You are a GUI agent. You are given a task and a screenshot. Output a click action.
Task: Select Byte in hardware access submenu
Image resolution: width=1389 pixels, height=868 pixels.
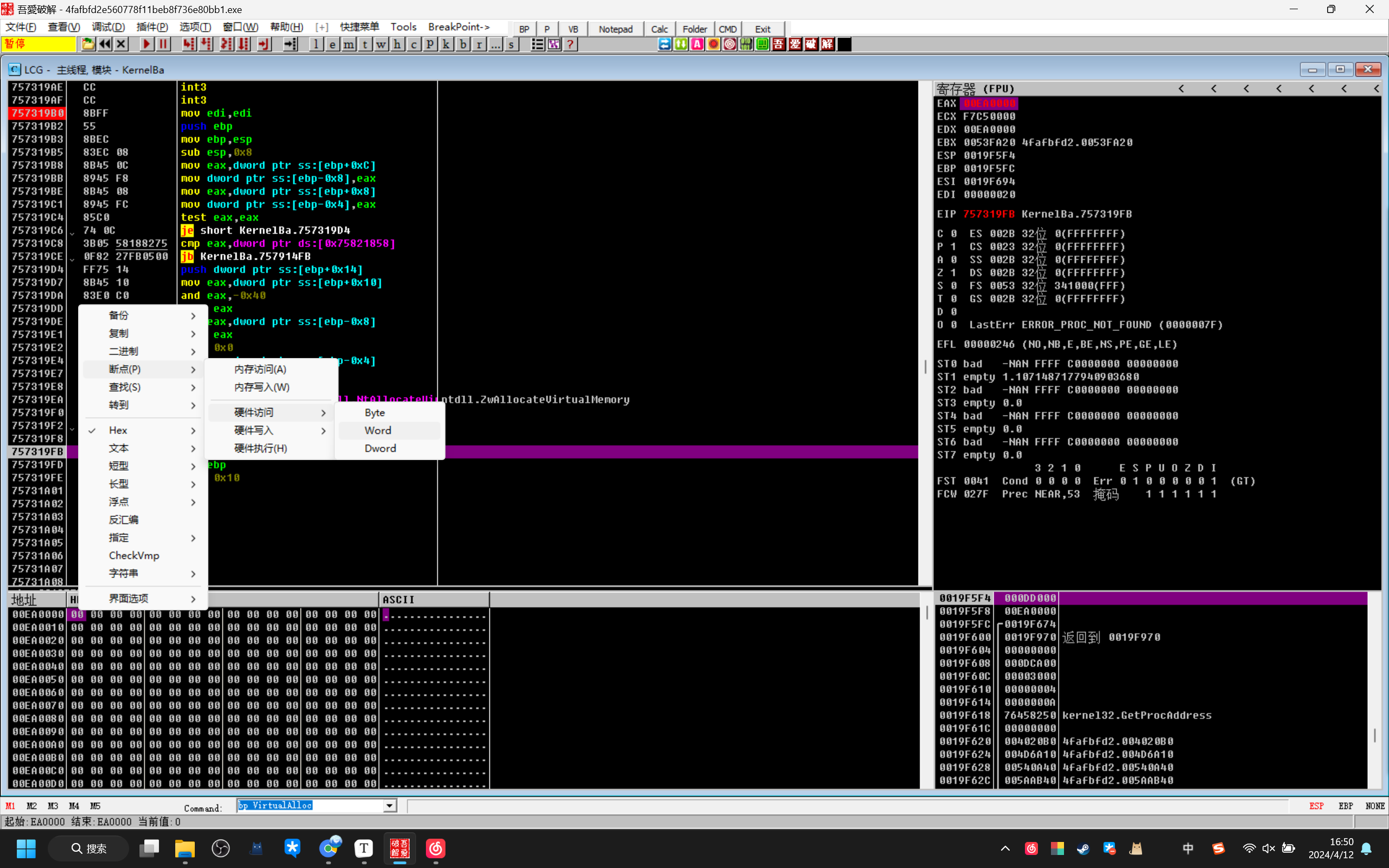tap(390, 412)
